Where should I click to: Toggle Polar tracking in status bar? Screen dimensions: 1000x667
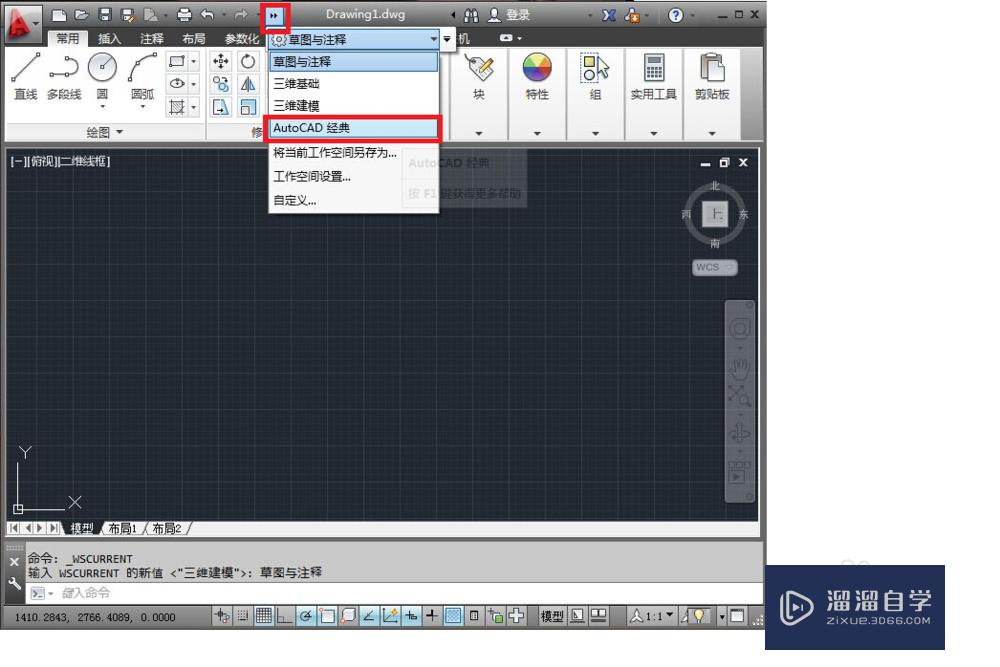pos(305,616)
